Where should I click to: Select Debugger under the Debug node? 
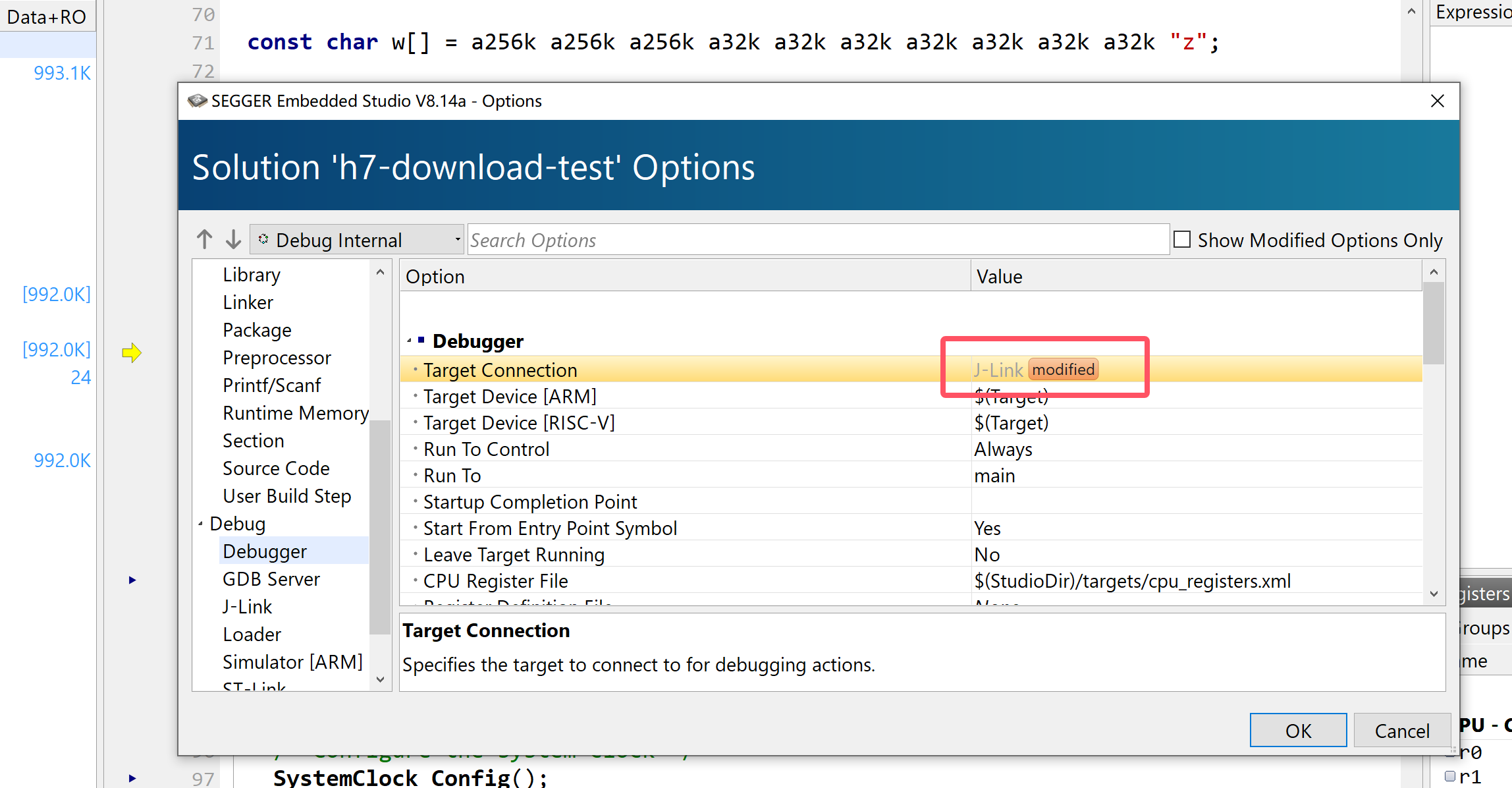(x=293, y=551)
